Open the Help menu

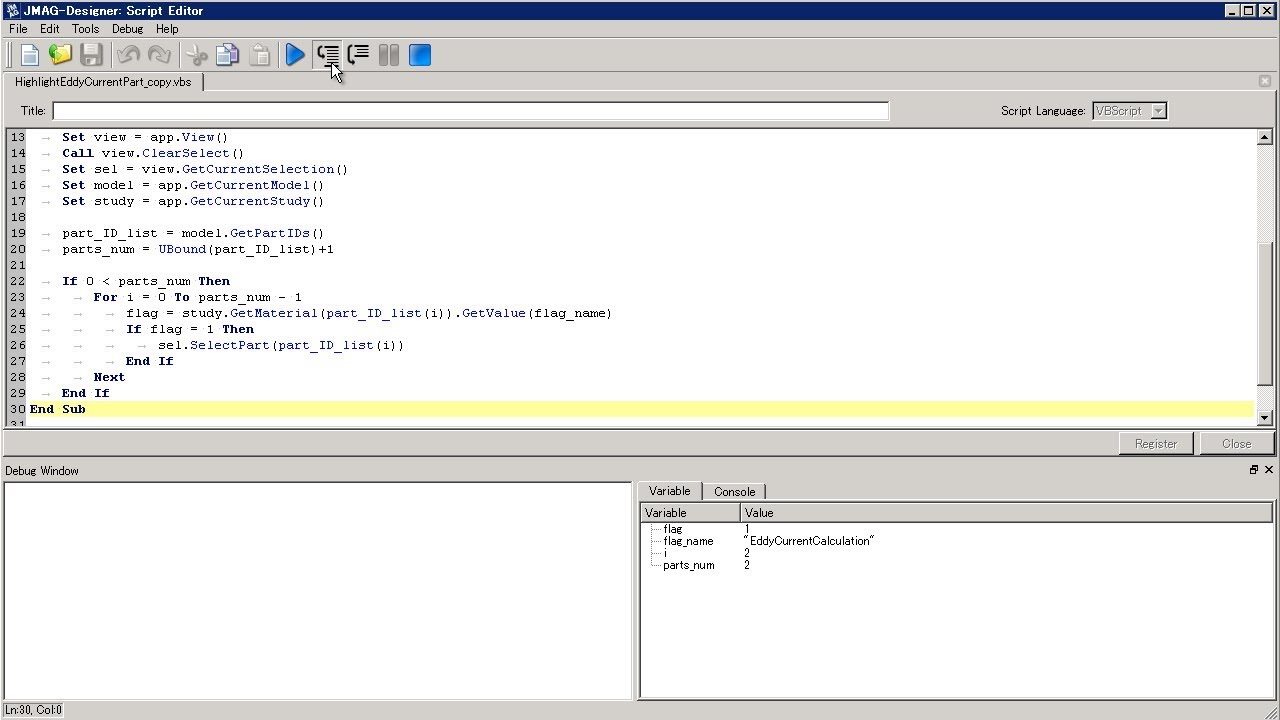[x=167, y=29]
